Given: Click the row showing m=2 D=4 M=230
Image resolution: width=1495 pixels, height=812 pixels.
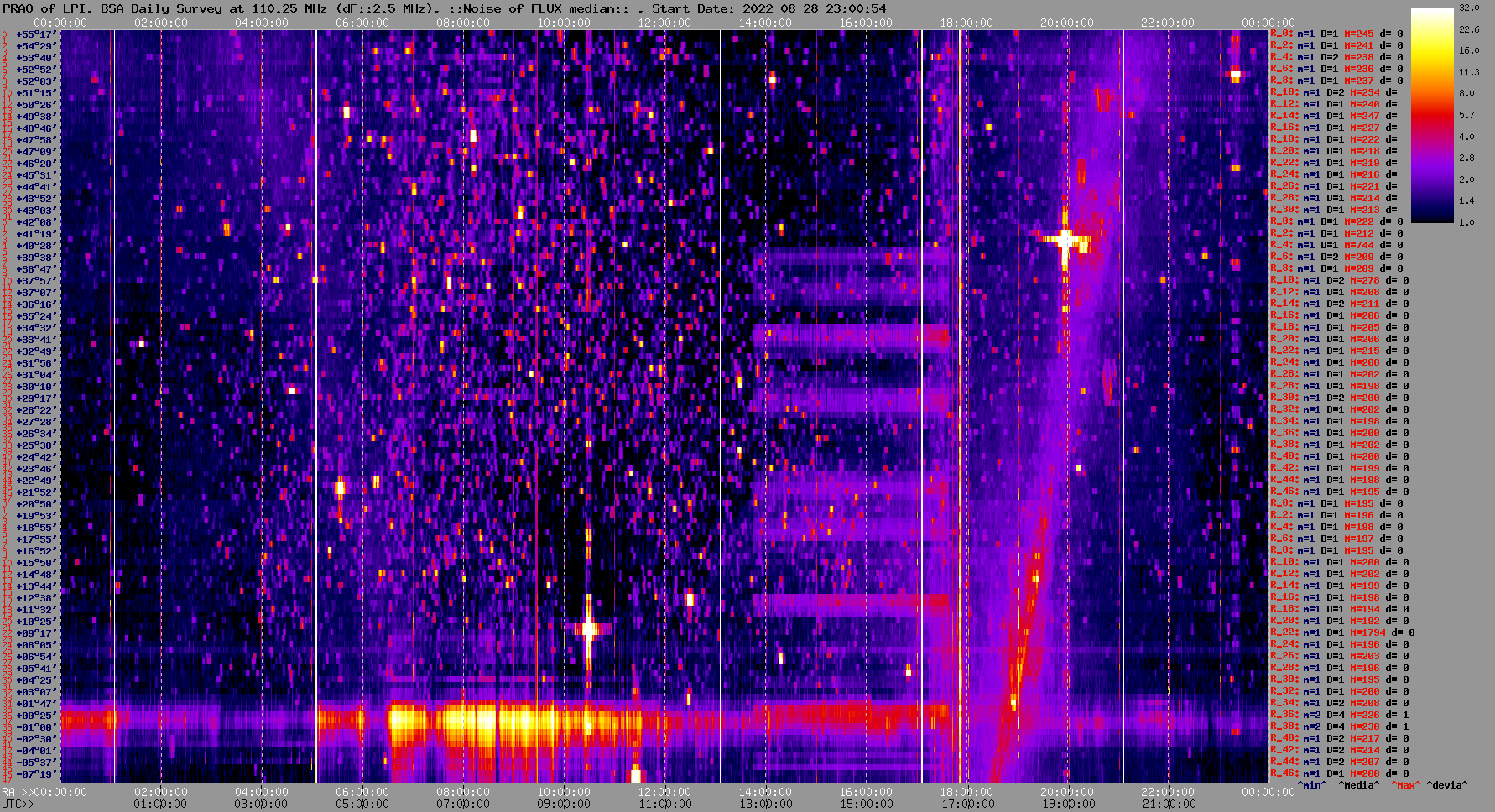Looking at the screenshot, I should (x=1340, y=726).
